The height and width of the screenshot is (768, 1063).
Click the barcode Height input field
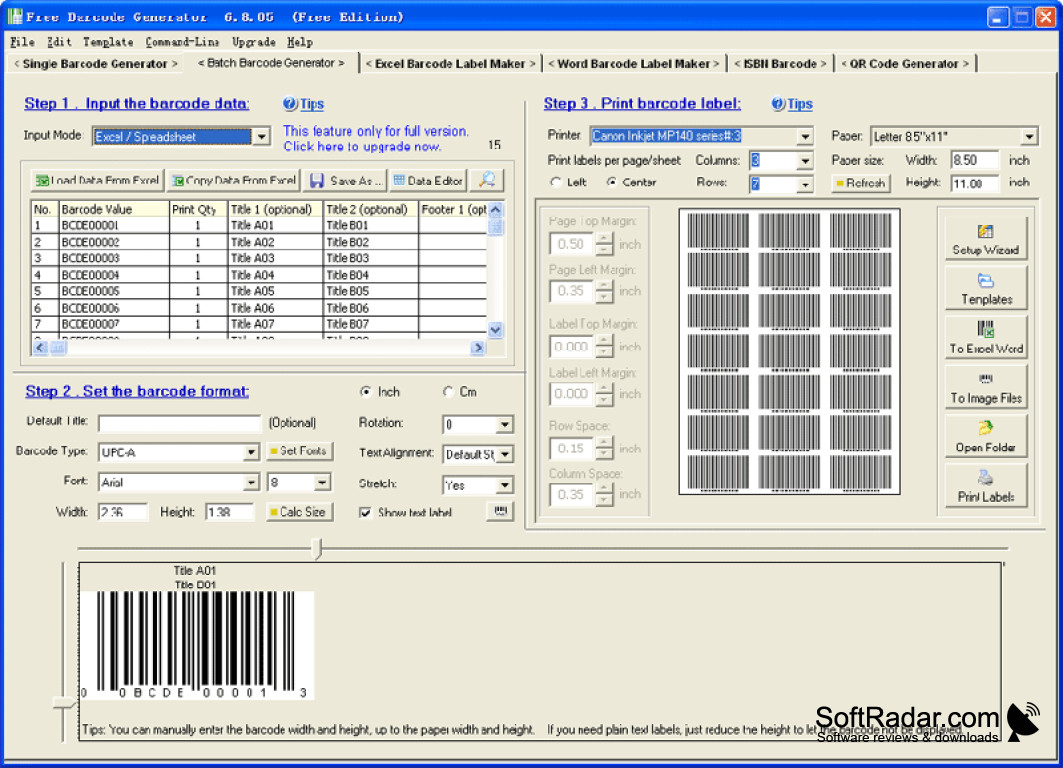point(230,512)
